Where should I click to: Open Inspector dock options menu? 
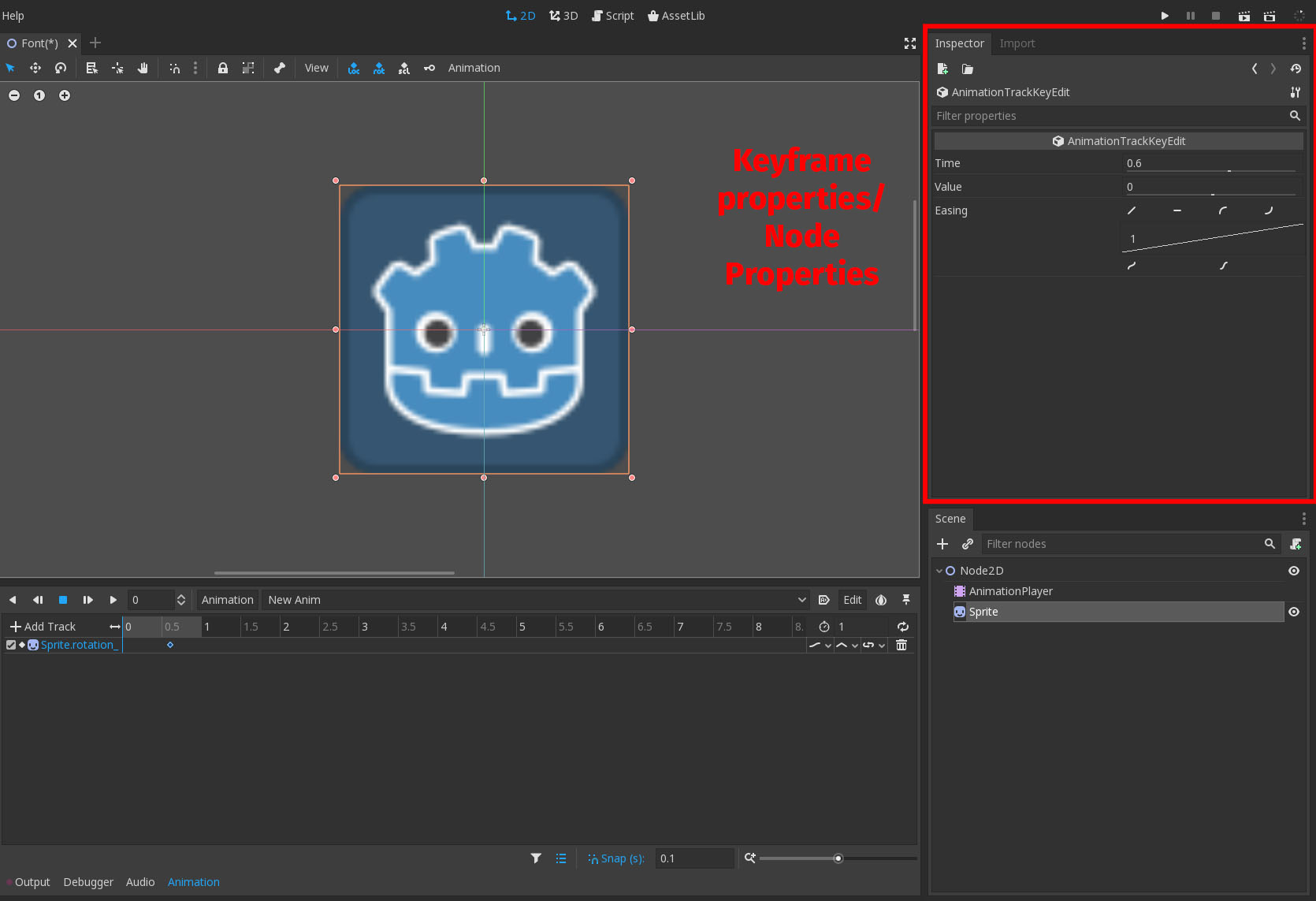pos(1303,43)
